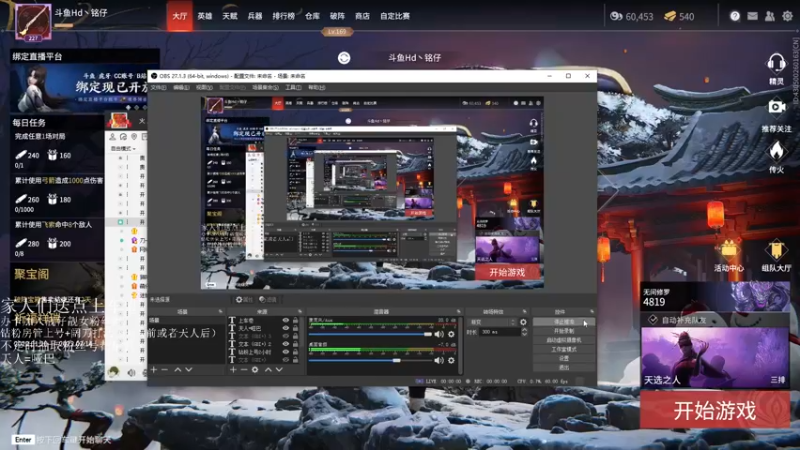The height and width of the screenshot is (450, 800).
Task: Toggle lock on 上车卷 source
Action: 295,320
